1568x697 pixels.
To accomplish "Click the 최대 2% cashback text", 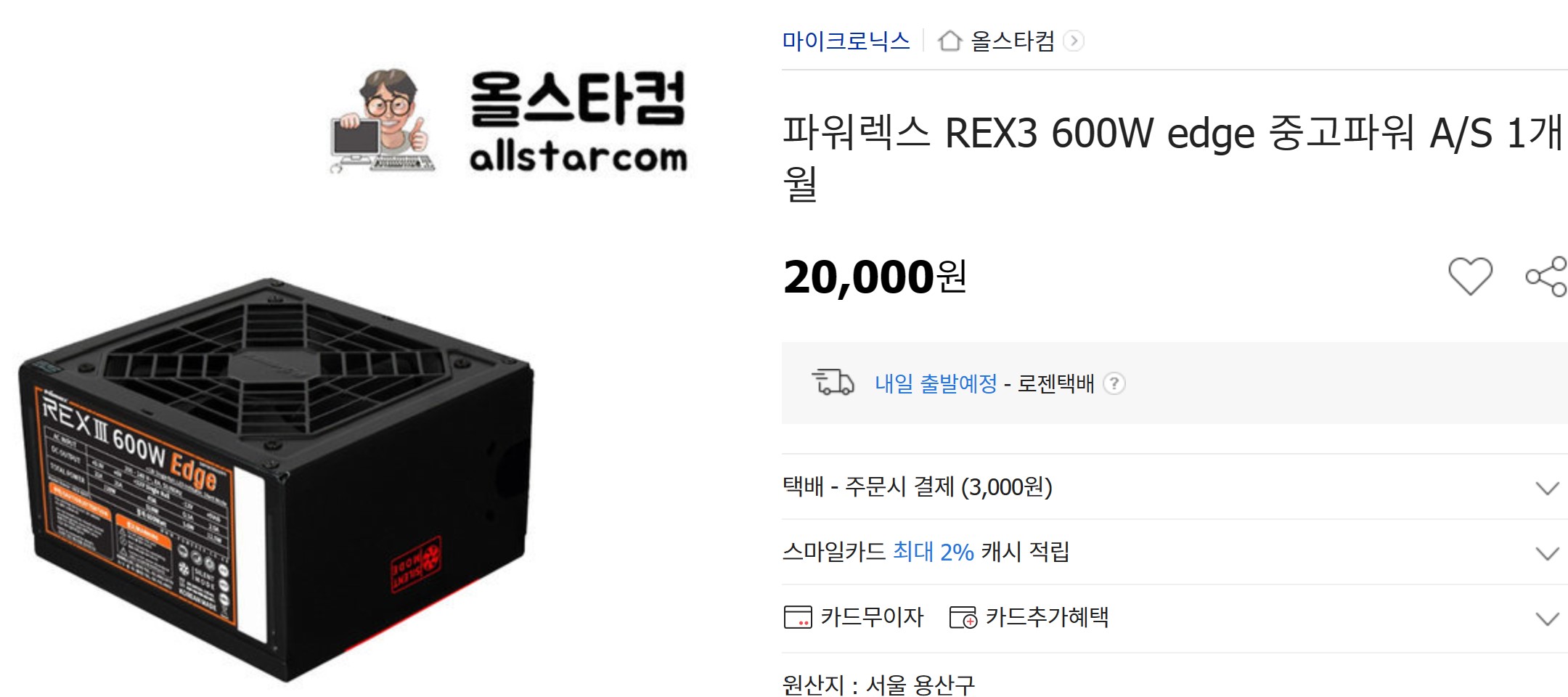I will pos(933,552).
